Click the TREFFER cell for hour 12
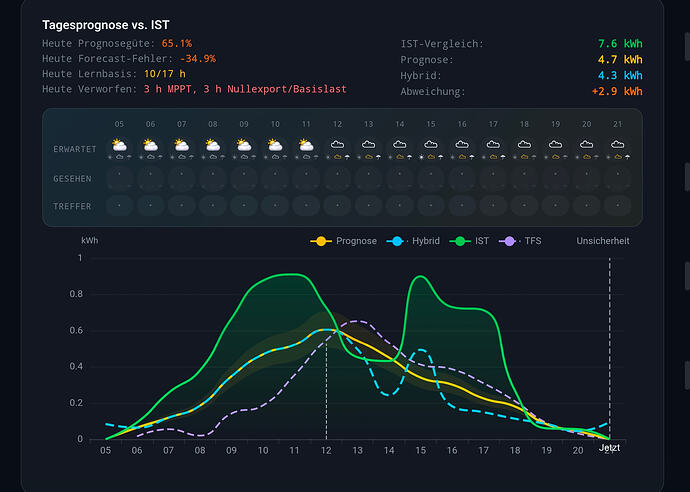The width and height of the screenshot is (690, 492). click(338, 206)
